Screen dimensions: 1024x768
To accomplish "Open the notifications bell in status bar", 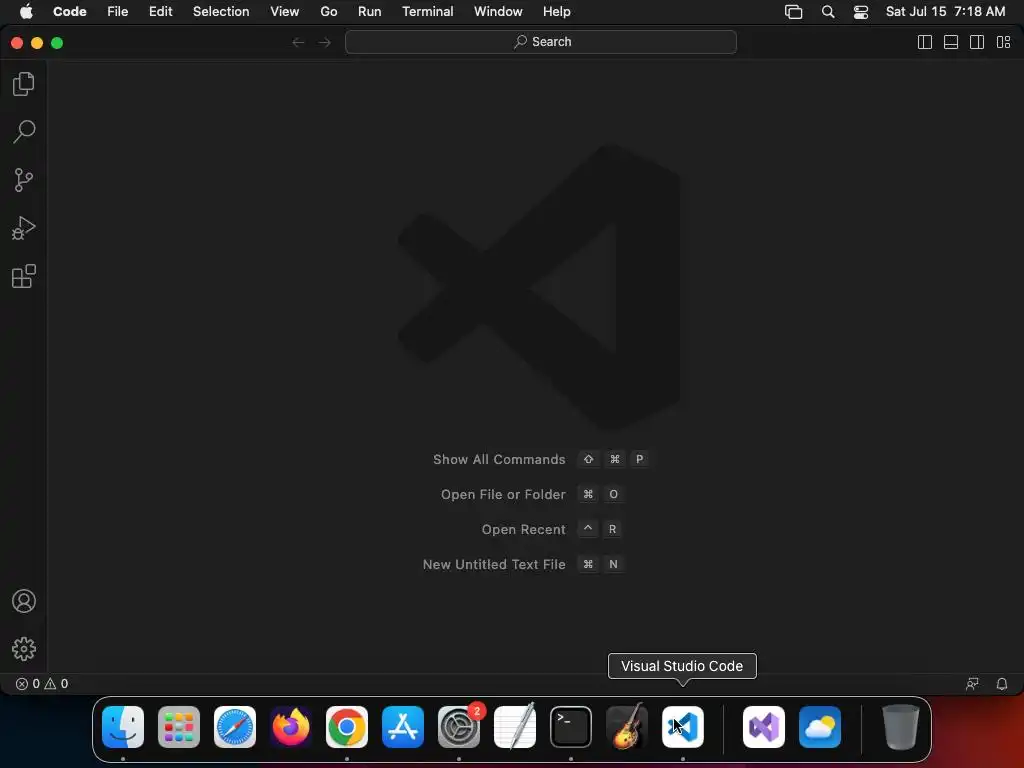I will tap(1001, 684).
